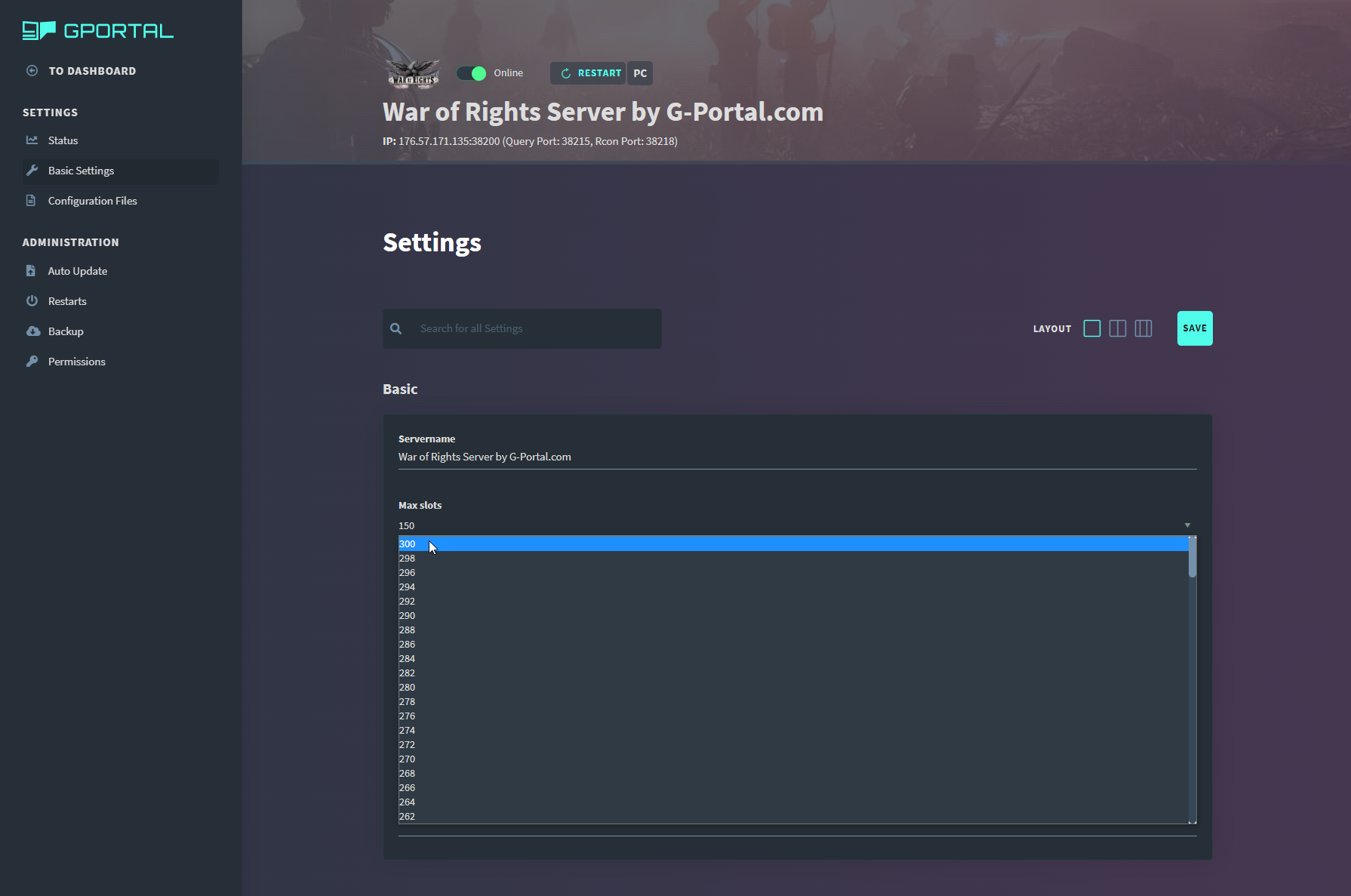The width and height of the screenshot is (1351, 896).
Task: Choose 284 slots option
Action: coord(793,659)
